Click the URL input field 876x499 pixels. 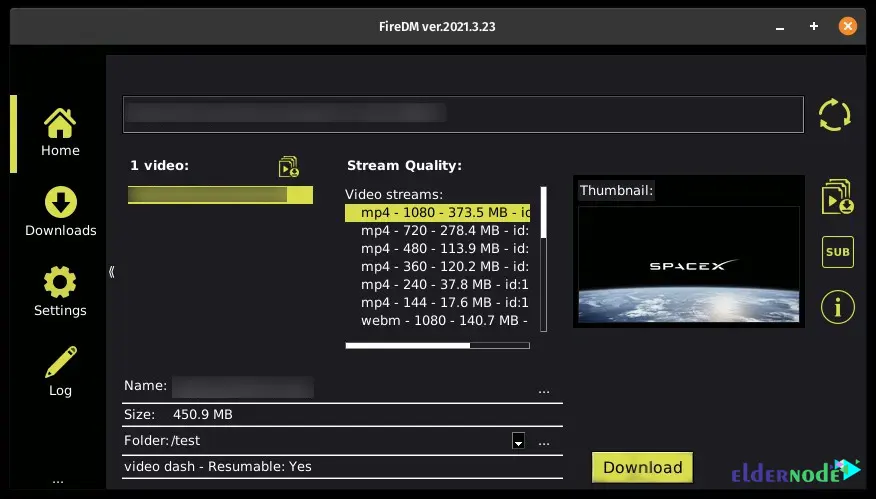click(462, 114)
